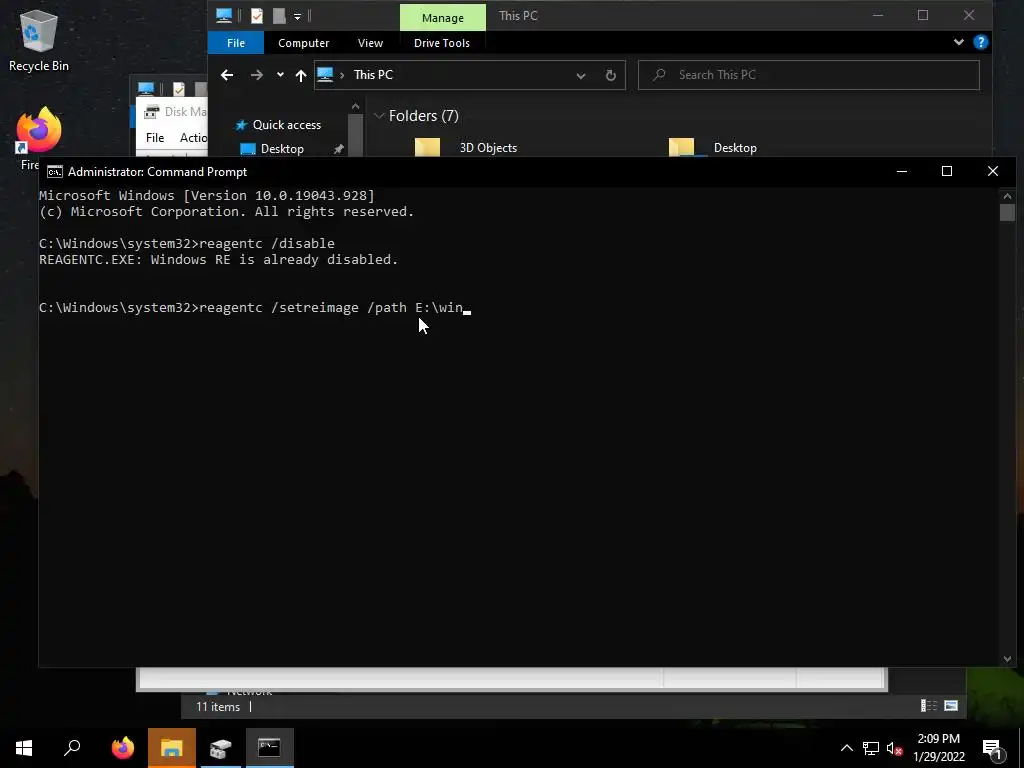
Task: Click the This PC icon in address bar
Action: pos(325,75)
